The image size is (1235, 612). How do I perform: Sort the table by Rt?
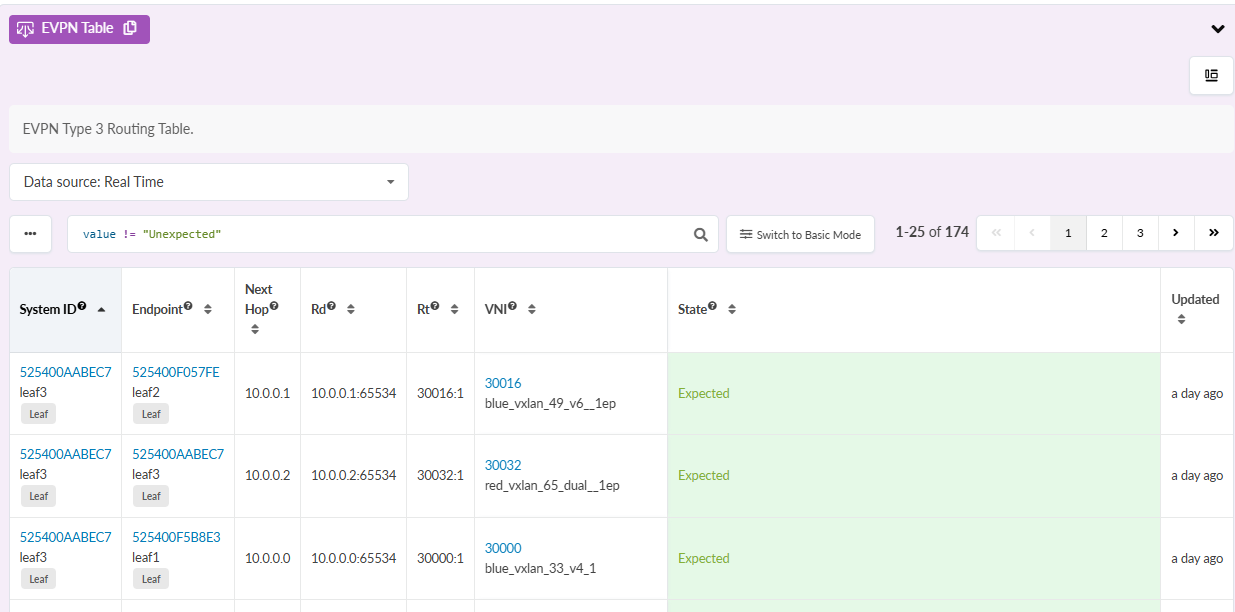pyautogui.click(x=455, y=310)
